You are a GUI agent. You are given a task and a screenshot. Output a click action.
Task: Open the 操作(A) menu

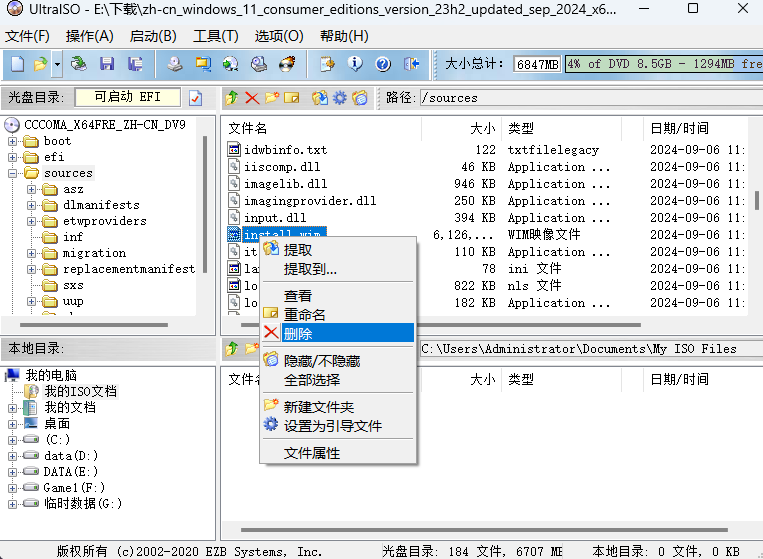(x=90, y=36)
